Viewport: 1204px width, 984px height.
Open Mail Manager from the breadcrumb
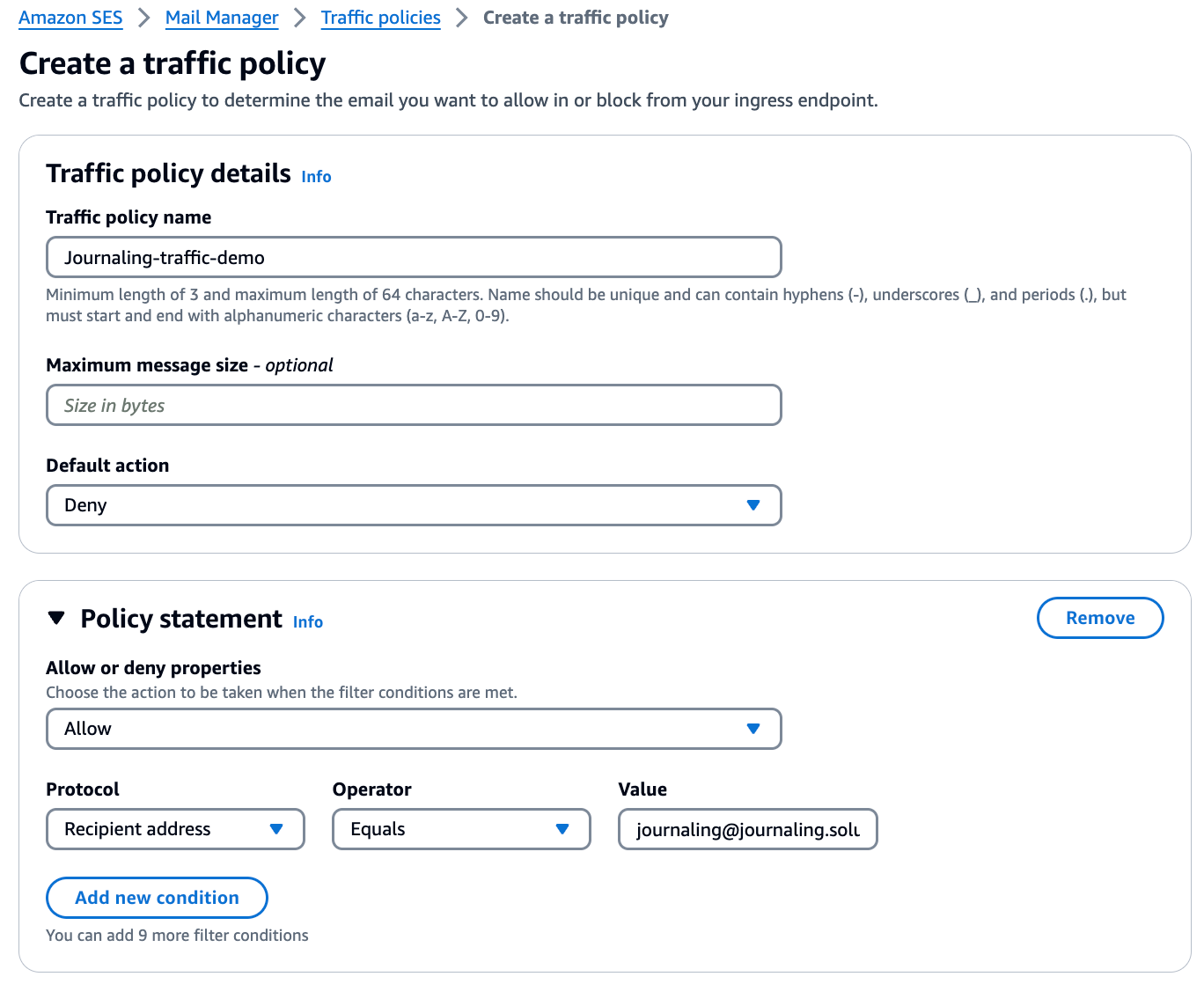coord(221,18)
